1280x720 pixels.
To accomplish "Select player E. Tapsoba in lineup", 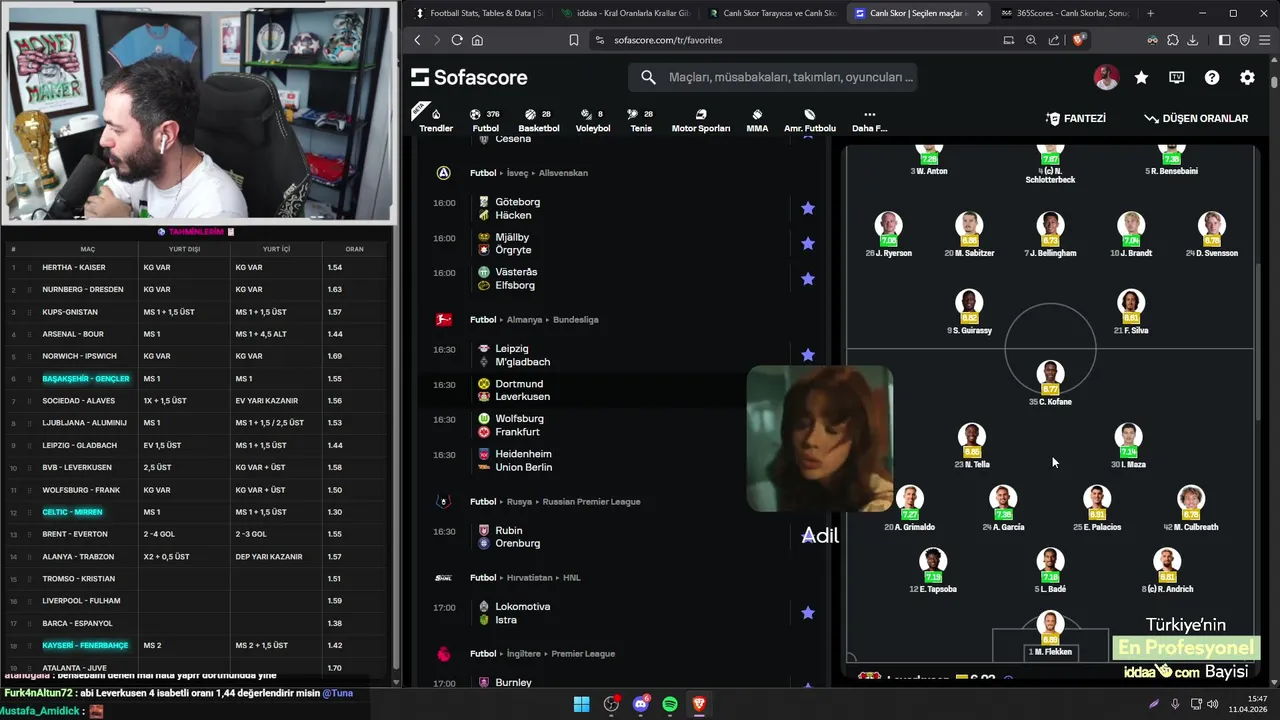I will 933,570.
